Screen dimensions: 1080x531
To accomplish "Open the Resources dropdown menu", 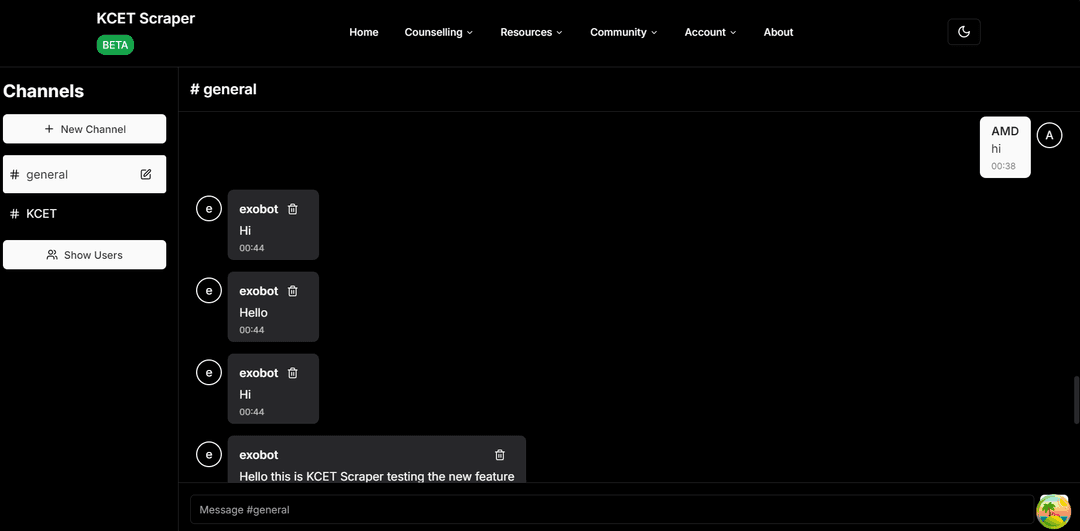I will [531, 32].
